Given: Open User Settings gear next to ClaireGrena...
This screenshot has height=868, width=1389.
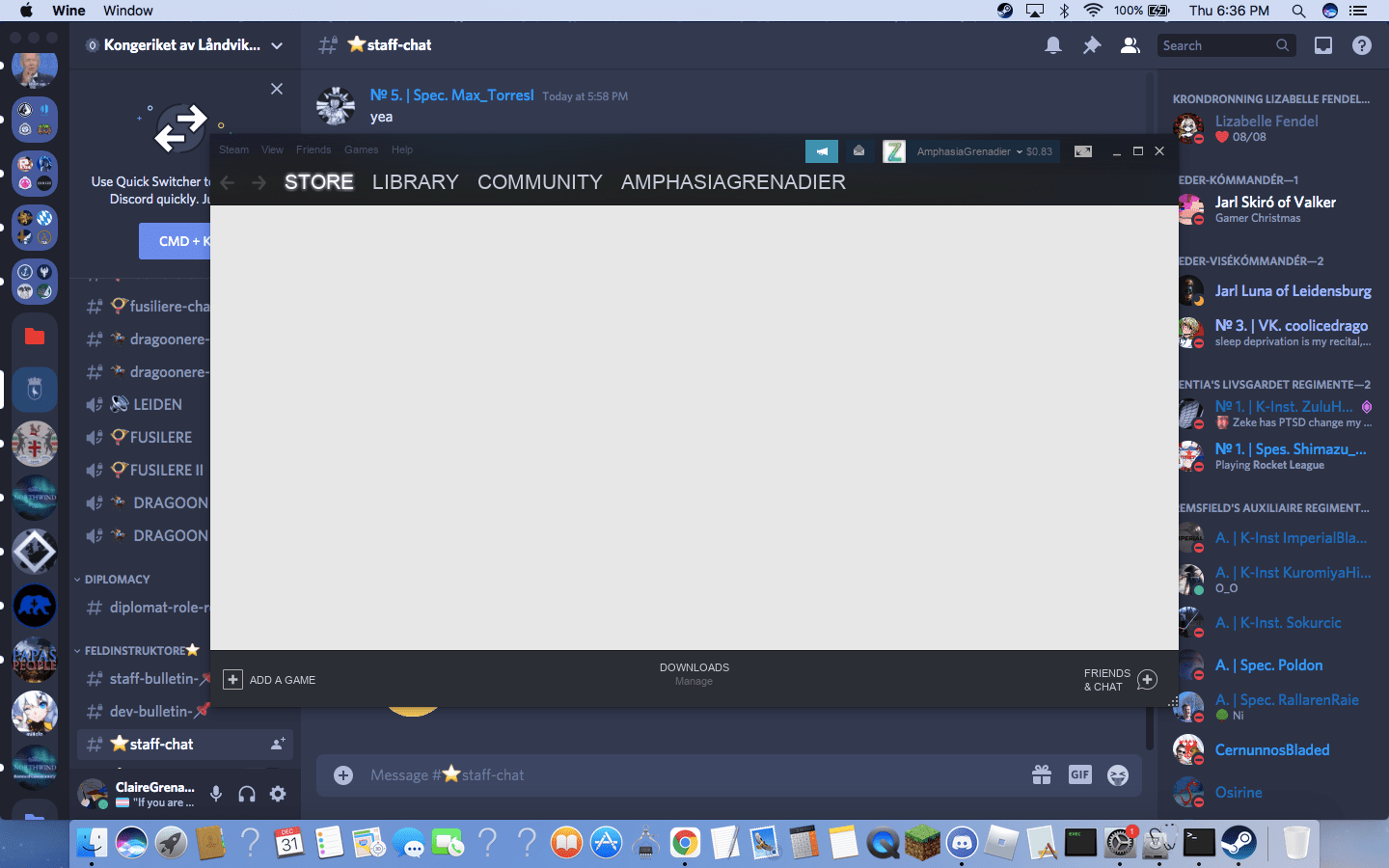Looking at the screenshot, I should (x=277, y=794).
